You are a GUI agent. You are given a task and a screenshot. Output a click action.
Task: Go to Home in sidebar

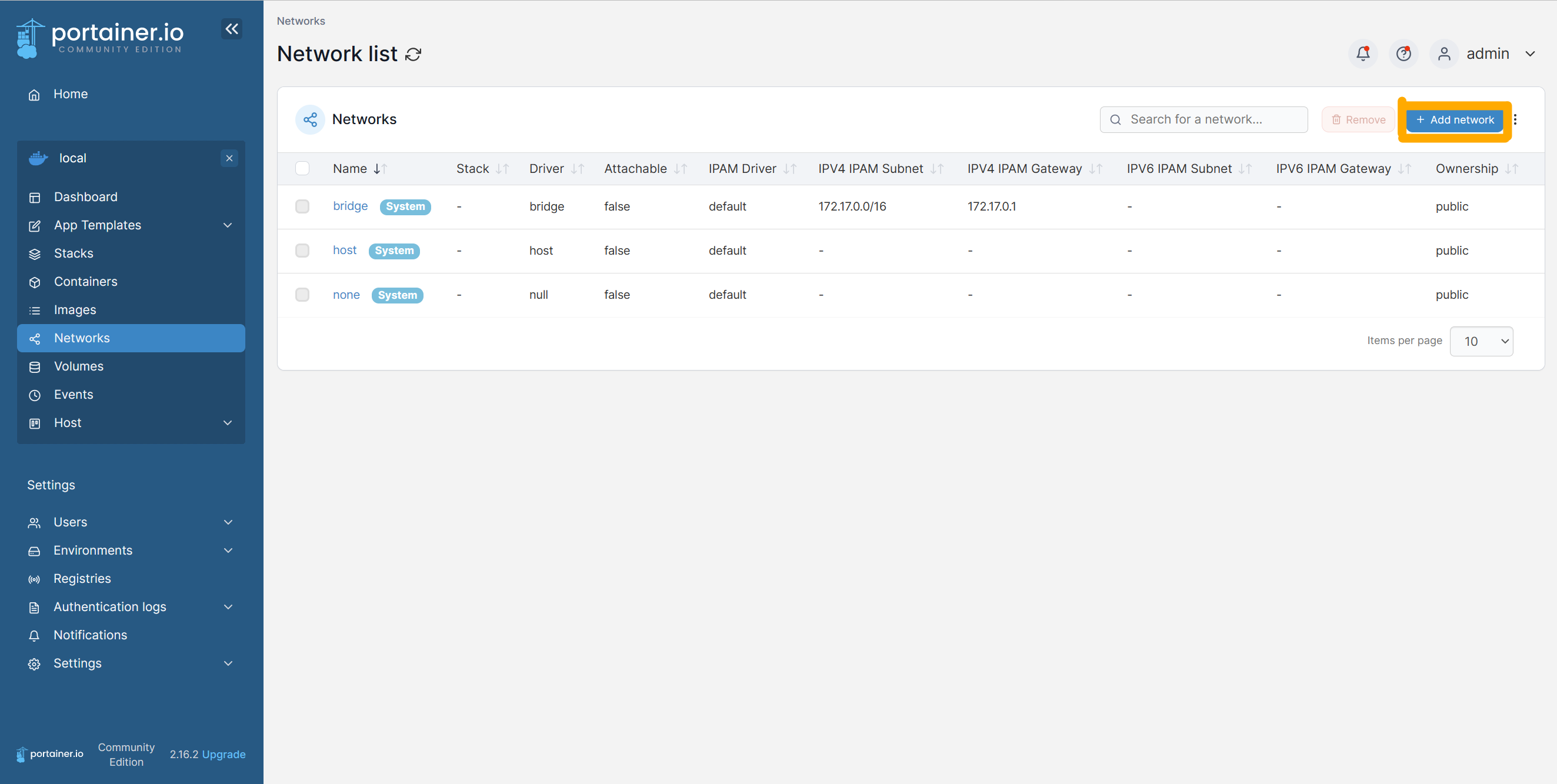tap(131, 94)
